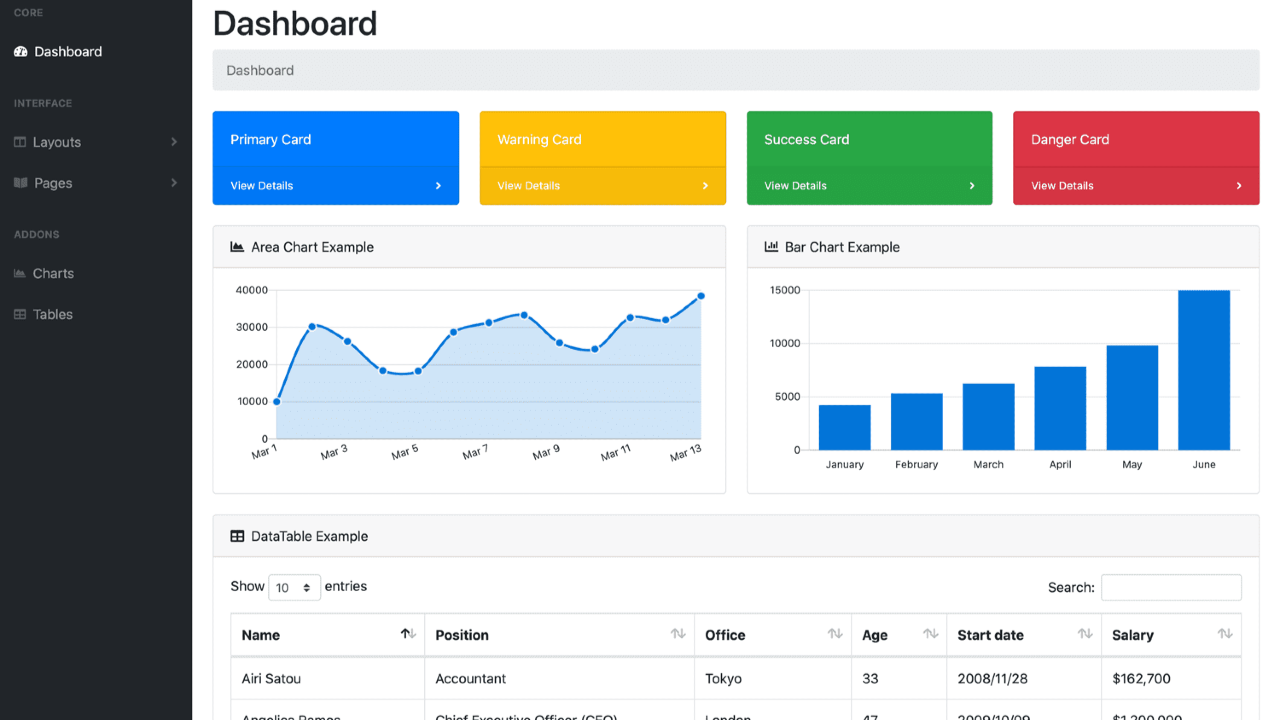Click inside the table Search field
Viewport: 1280px width, 720px height.
(x=1170, y=587)
